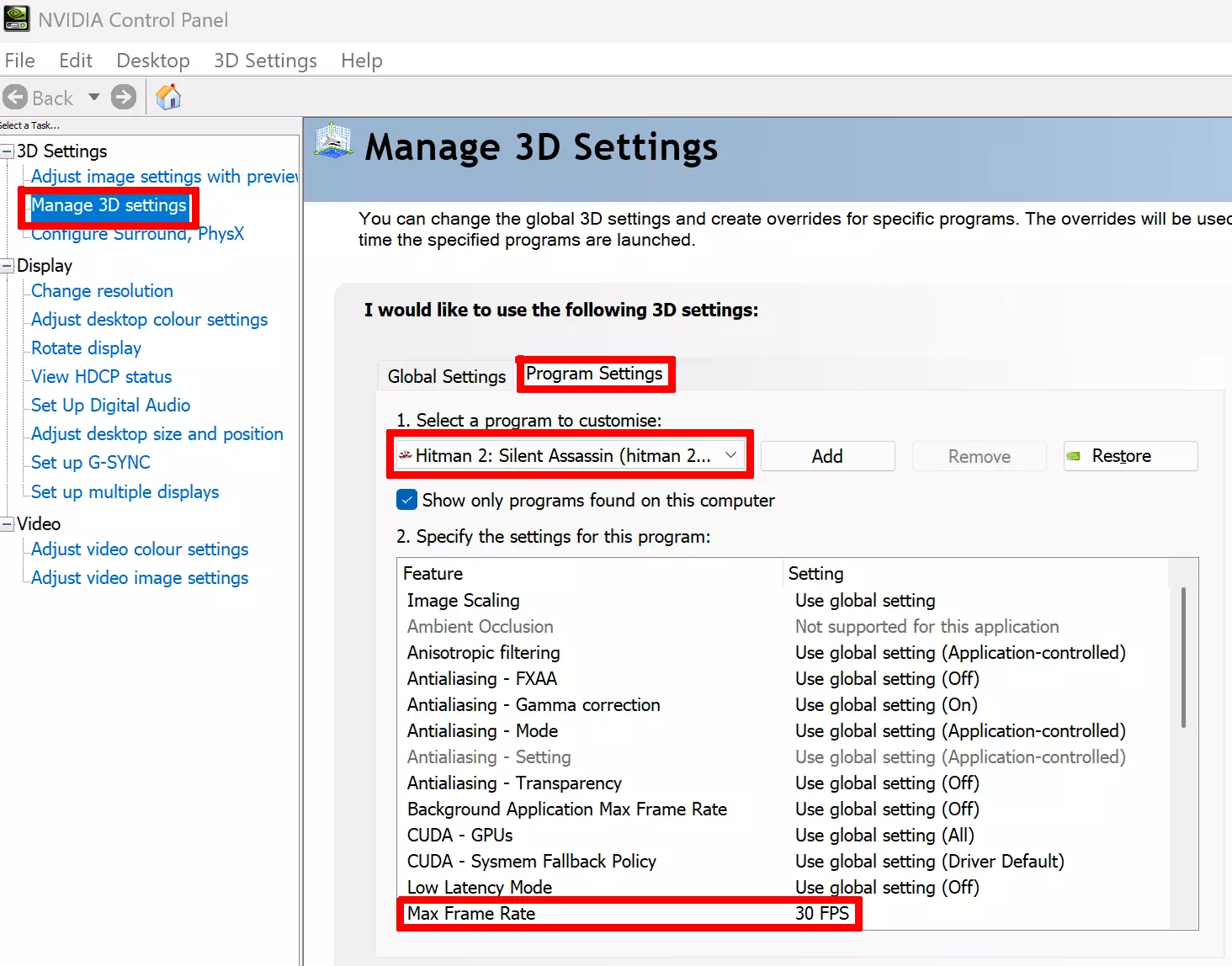
Task: Open View HDCP status
Action: click(x=101, y=377)
